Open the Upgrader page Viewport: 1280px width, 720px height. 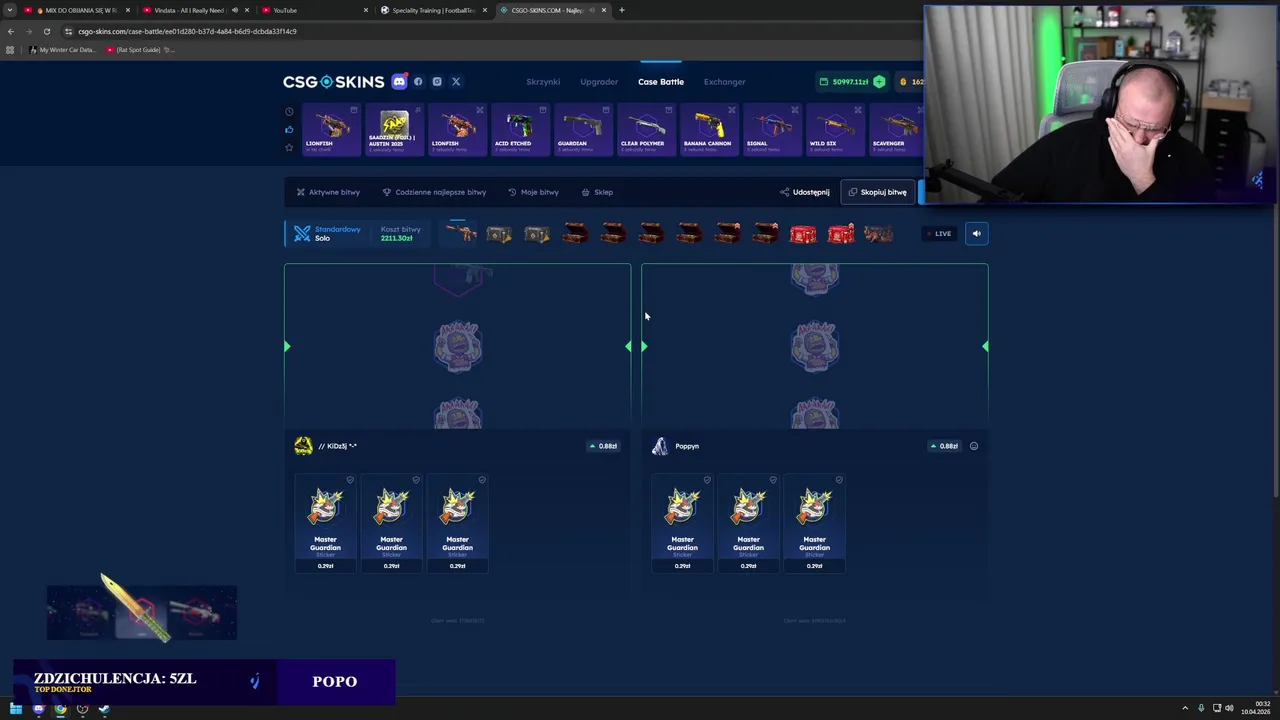tap(599, 82)
